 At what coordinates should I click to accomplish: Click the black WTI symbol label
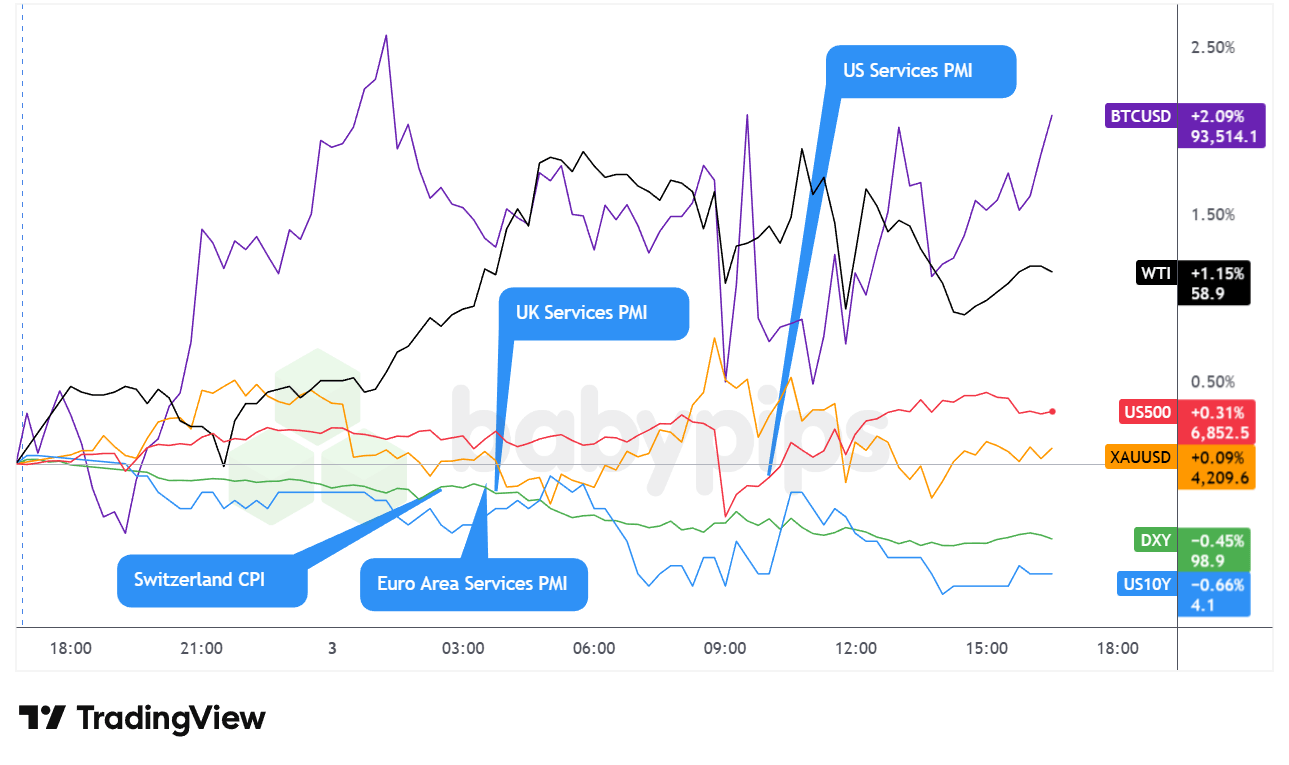click(1156, 272)
